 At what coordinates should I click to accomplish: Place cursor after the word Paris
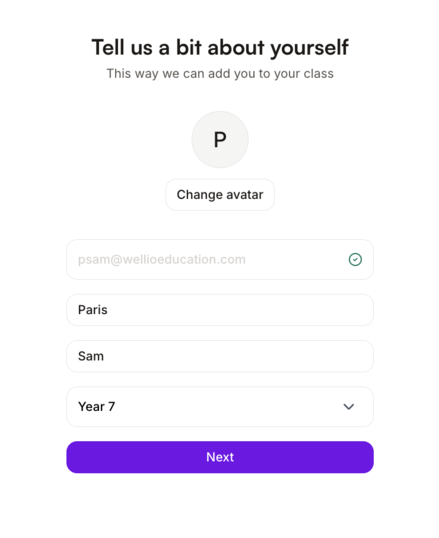108,310
